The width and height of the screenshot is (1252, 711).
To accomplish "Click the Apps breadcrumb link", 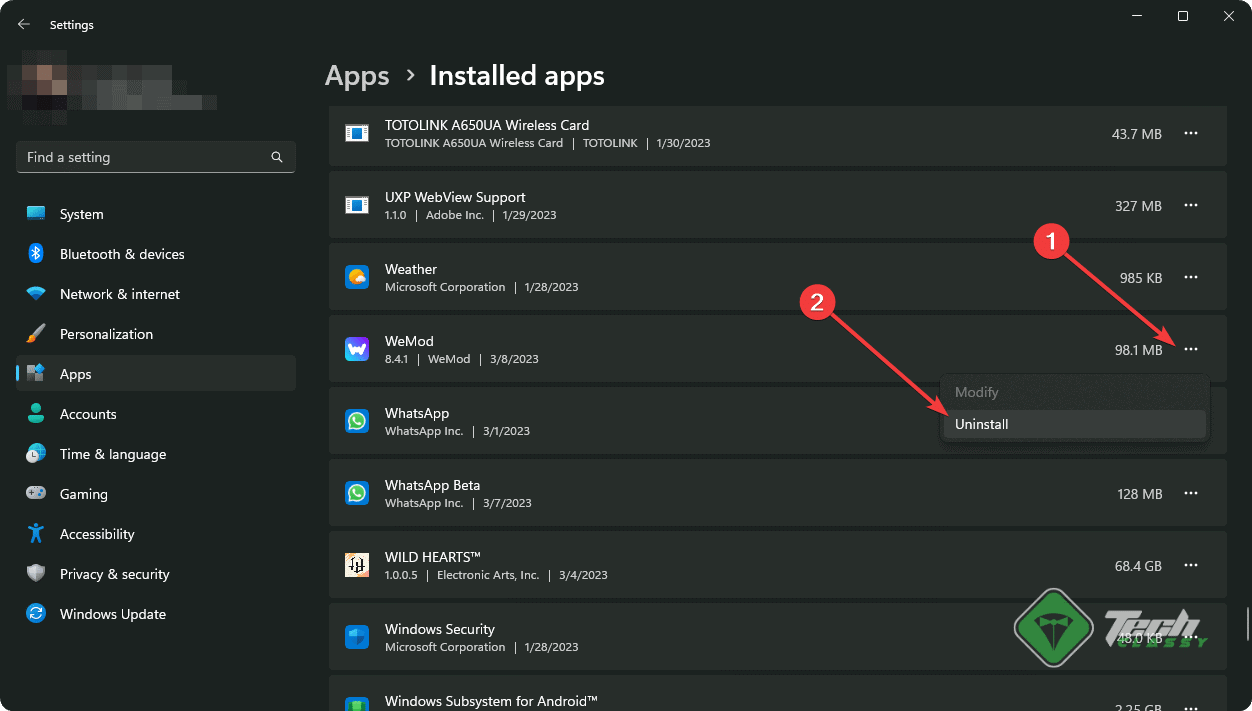I will click(357, 75).
